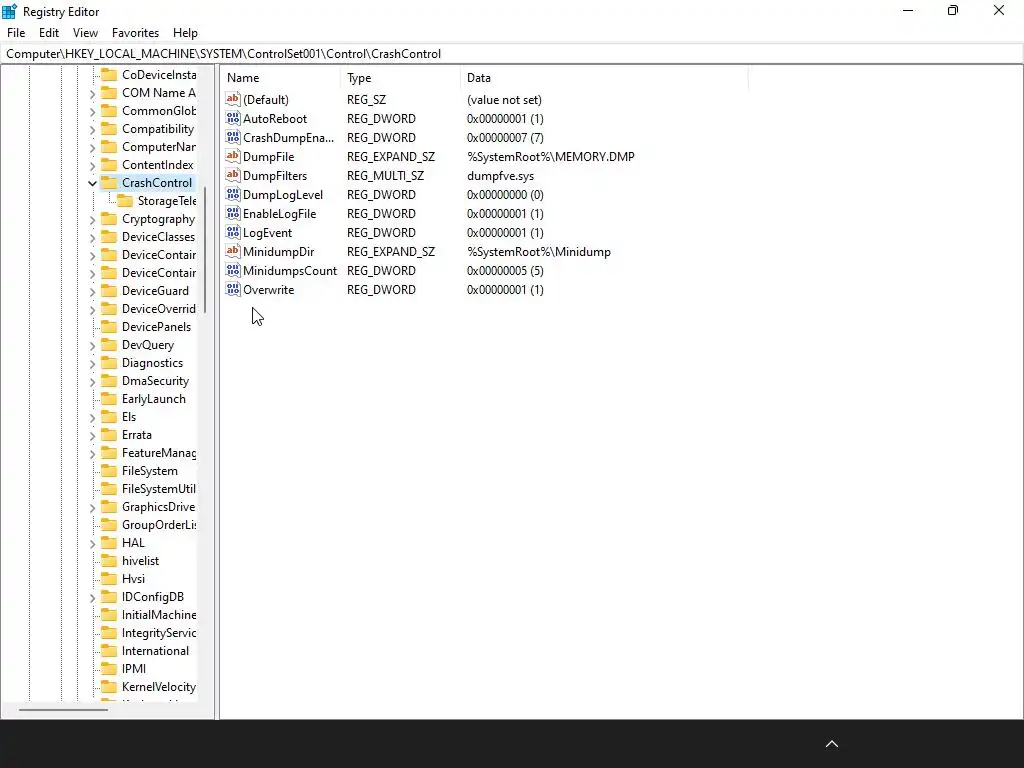
Task: Open the View menu
Action: 85,33
